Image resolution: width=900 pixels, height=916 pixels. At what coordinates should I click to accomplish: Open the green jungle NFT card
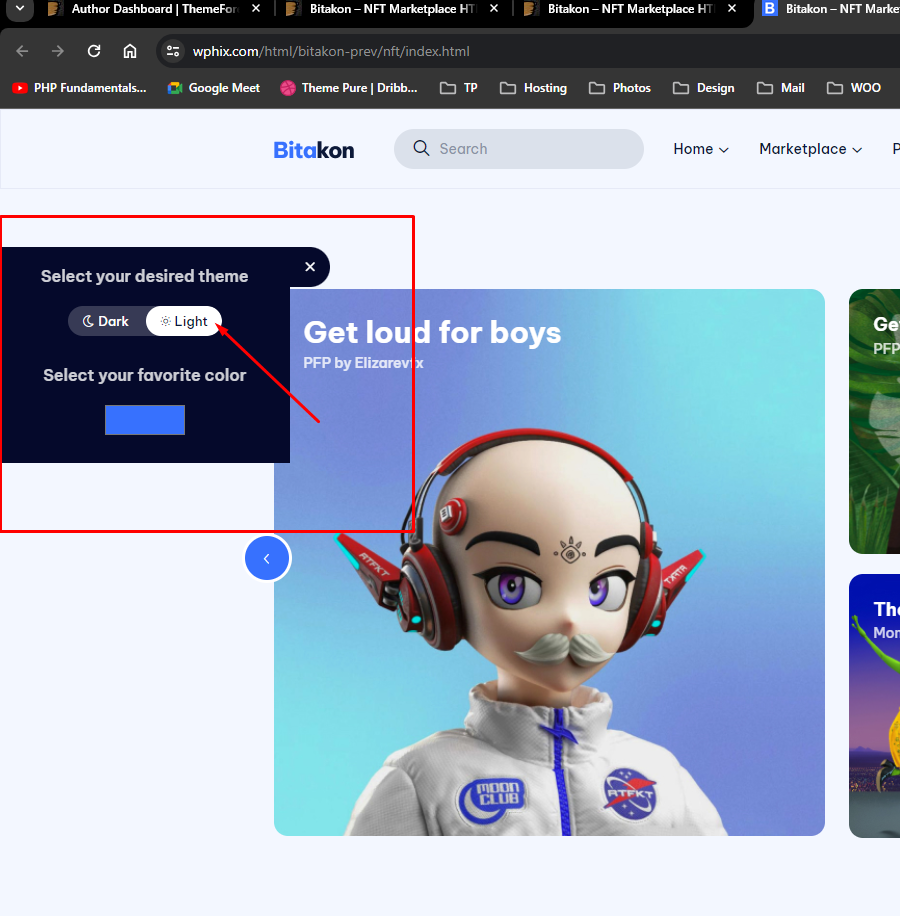[874, 421]
